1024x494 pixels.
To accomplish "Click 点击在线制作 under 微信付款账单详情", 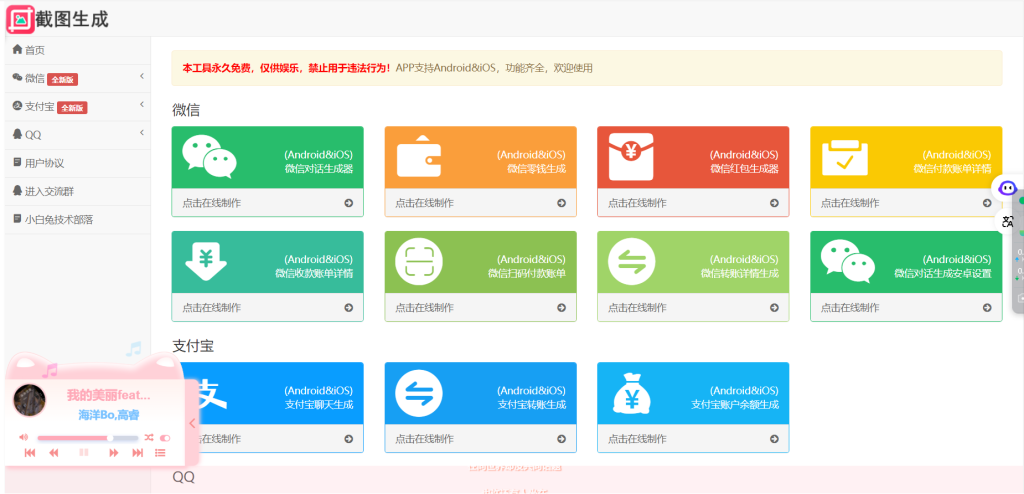I will pyautogui.click(x=850, y=203).
